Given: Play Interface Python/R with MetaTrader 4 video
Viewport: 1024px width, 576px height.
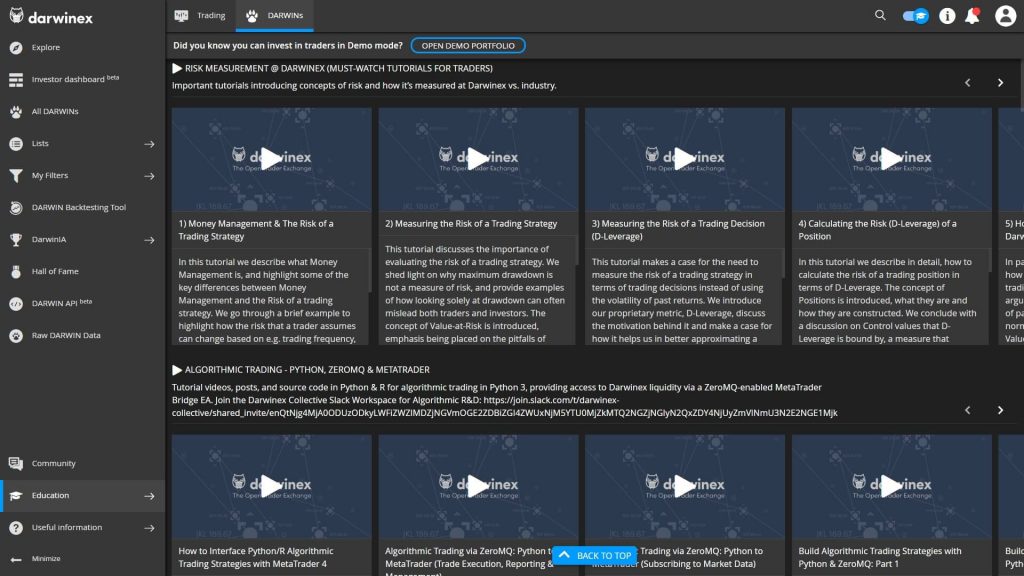Looking at the screenshot, I should click(271, 486).
